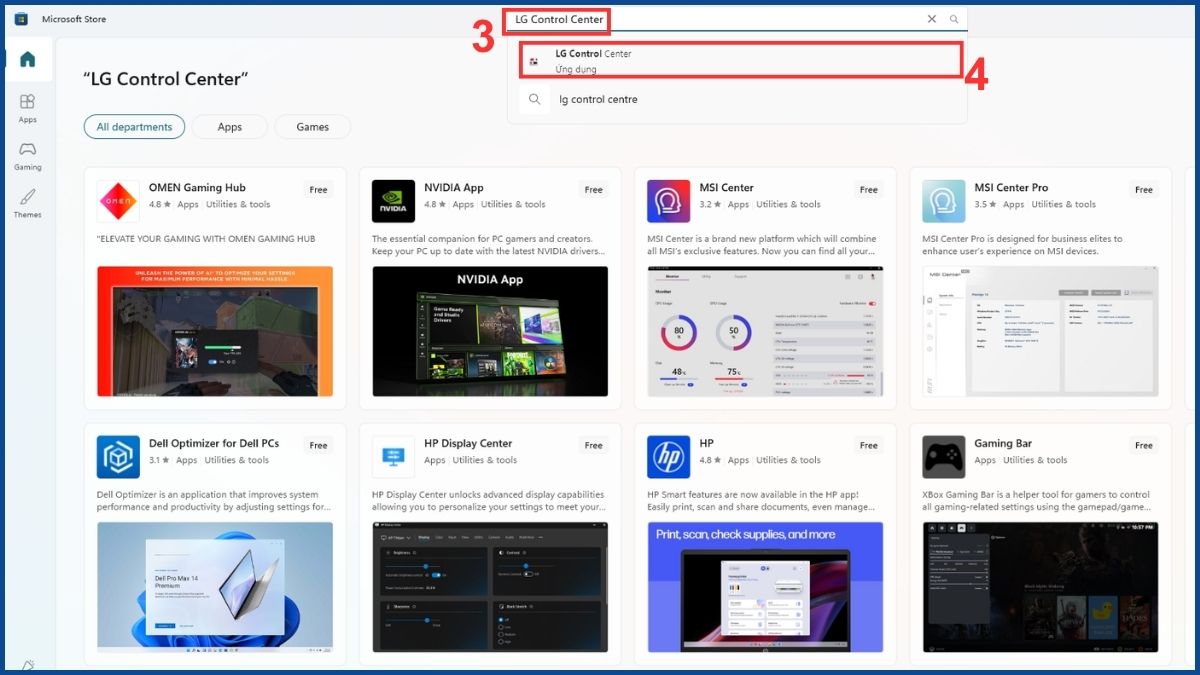Click Free button on Gaming Bar
The height and width of the screenshot is (675, 1200).
pyautogui.click(x=1143, y=445)
